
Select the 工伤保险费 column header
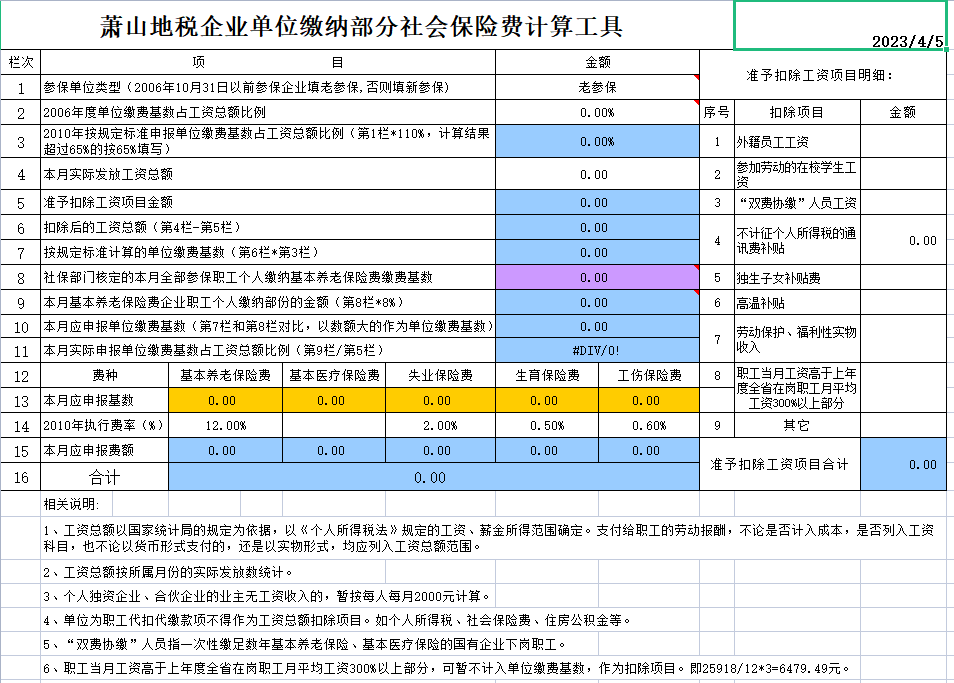[649, 375]
